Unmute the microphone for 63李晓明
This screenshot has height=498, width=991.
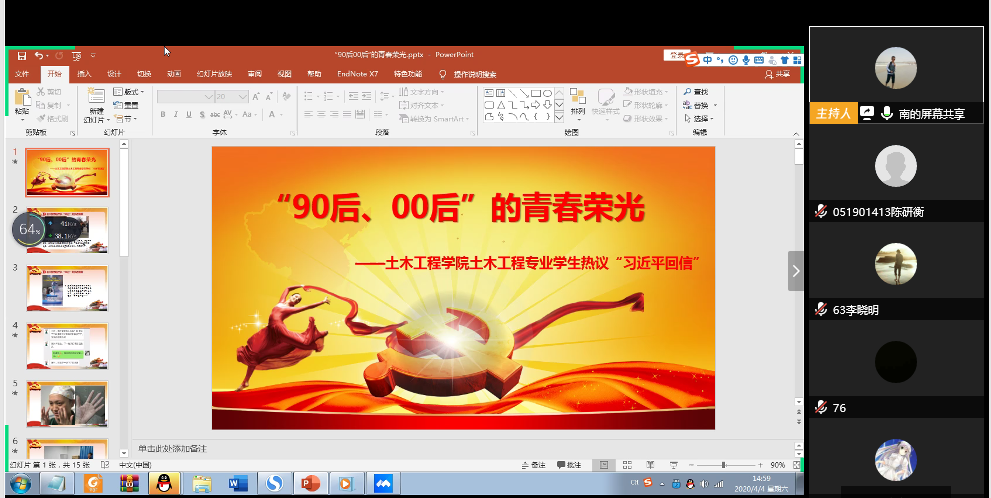(x=820, y=310)
